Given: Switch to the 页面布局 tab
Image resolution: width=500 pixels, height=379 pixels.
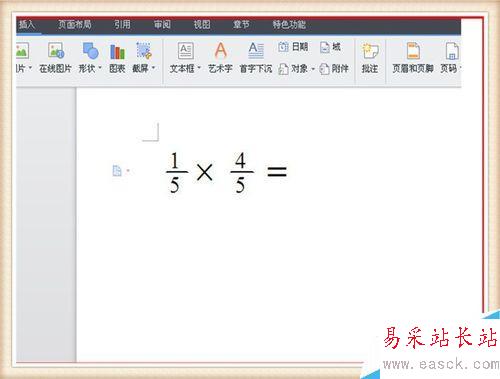Looking at the screenshot, I should [x=75, y=24].
